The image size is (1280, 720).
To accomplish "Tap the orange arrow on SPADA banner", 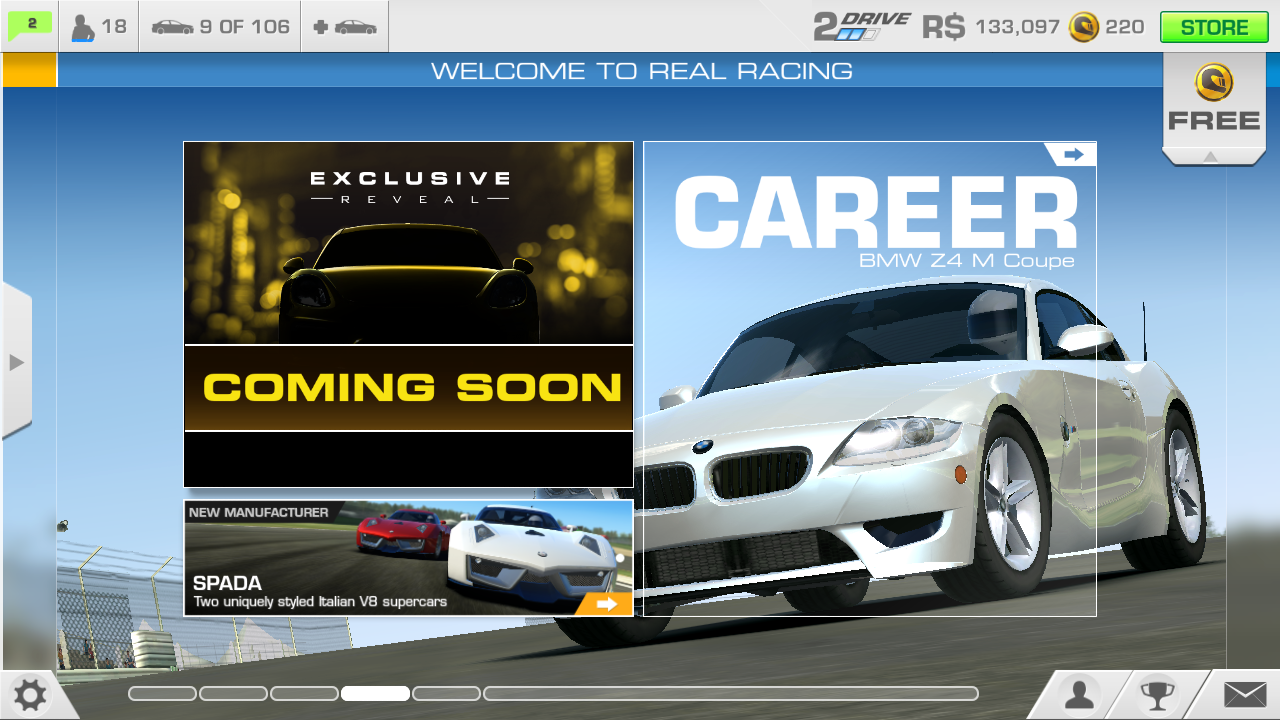I will [x=606, y=604].
